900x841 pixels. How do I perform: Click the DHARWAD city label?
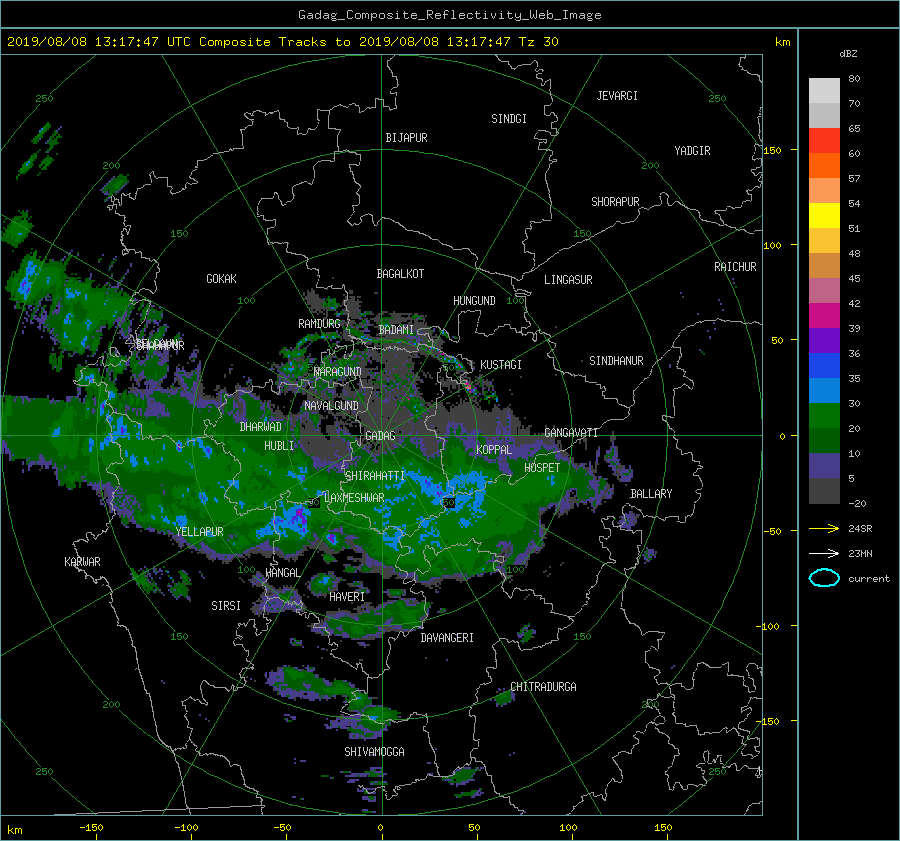(261, 427)
